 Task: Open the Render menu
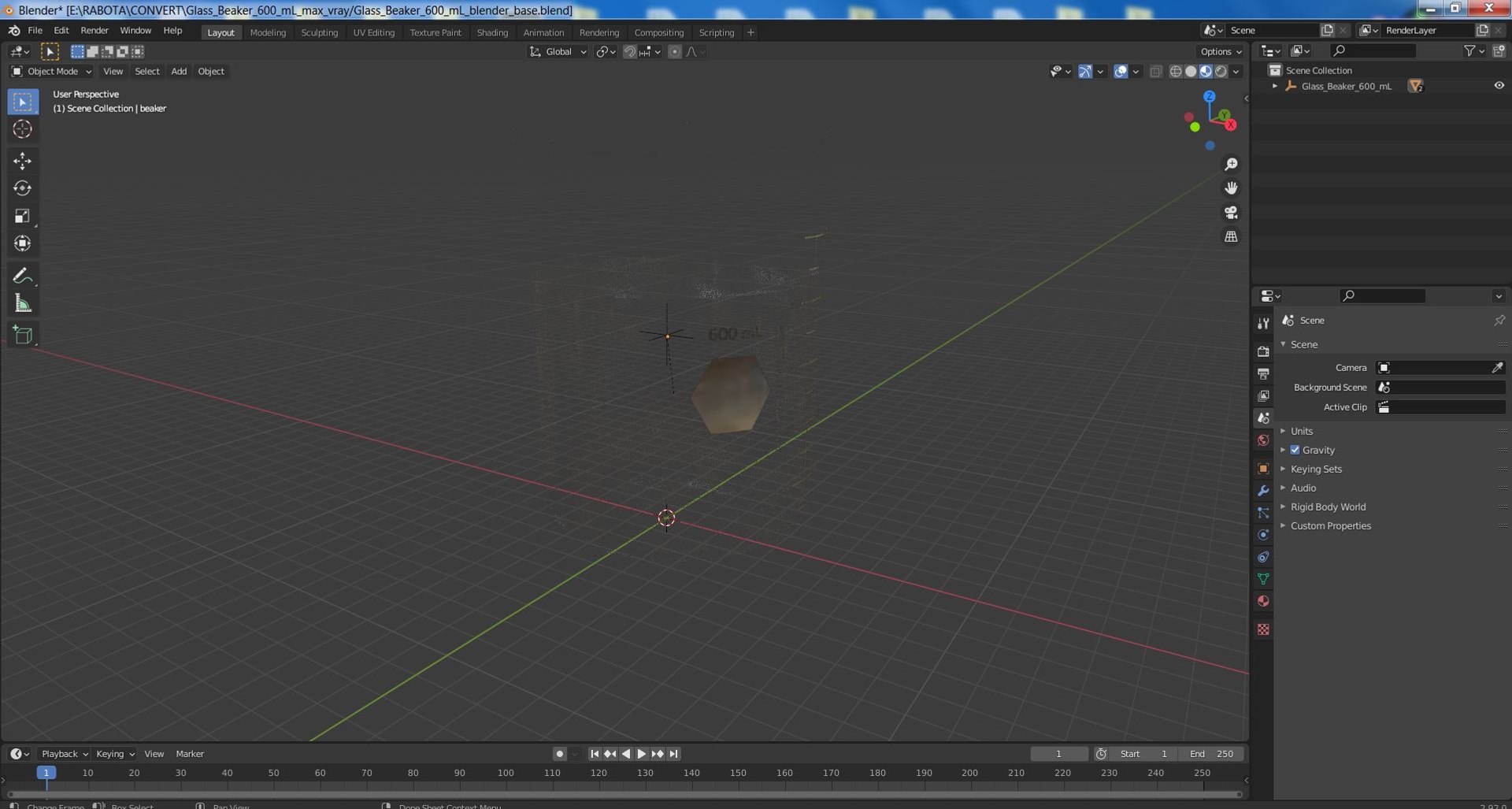pos(94,31)
